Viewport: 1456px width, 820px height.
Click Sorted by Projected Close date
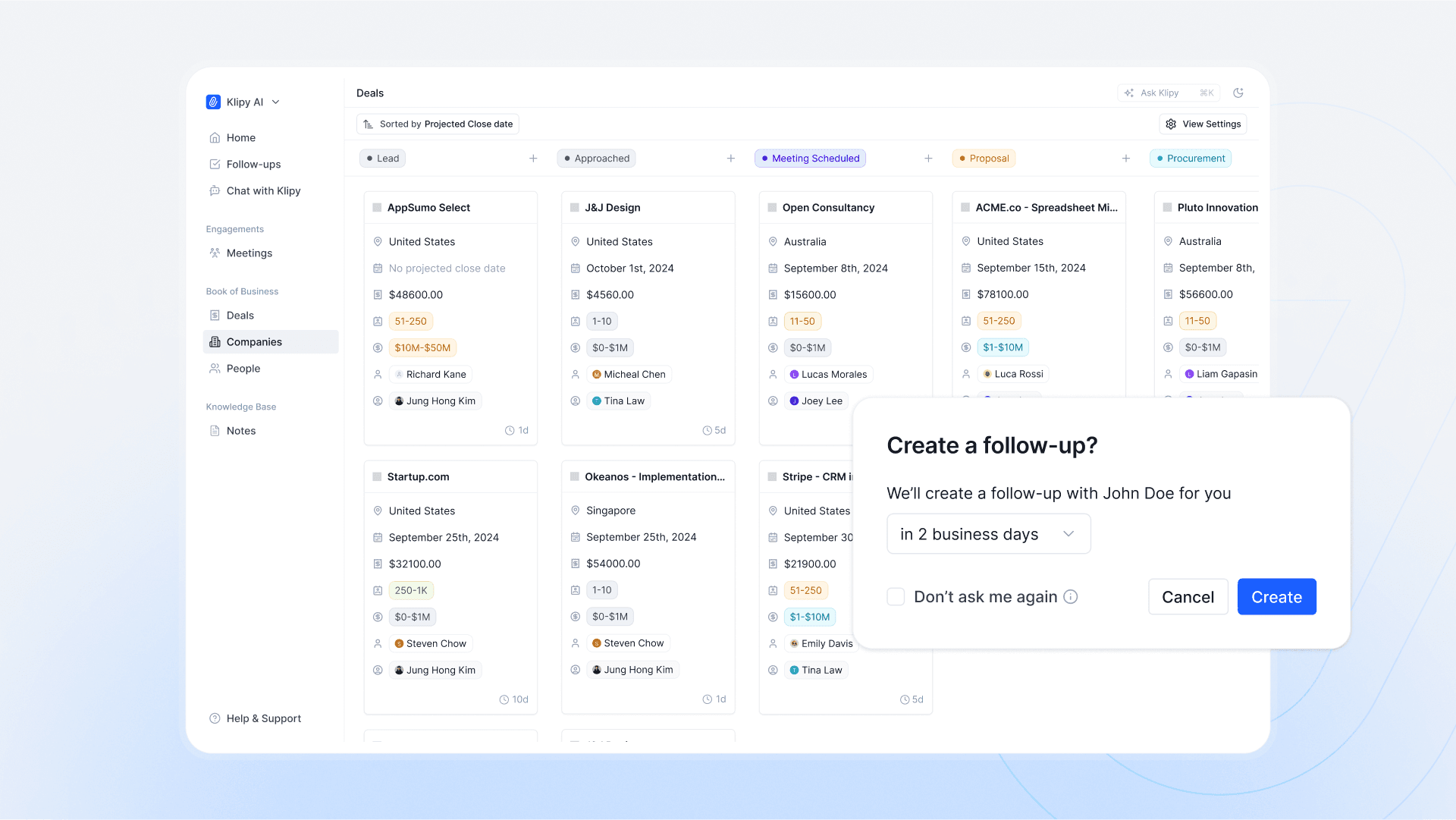click(x=438, y=124)
